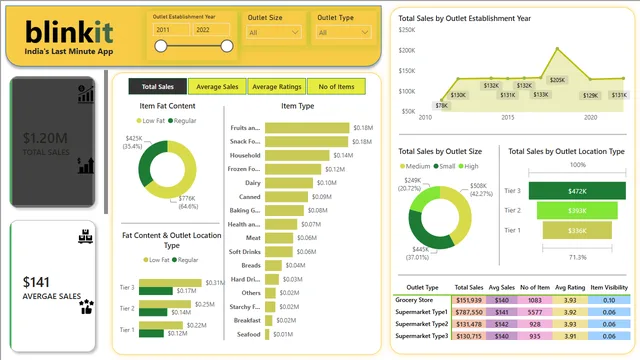Open the Outlet Type dropdown
The height and width of the screenshot is (360, 640).
pyautogui.click(x=343, y=32)
